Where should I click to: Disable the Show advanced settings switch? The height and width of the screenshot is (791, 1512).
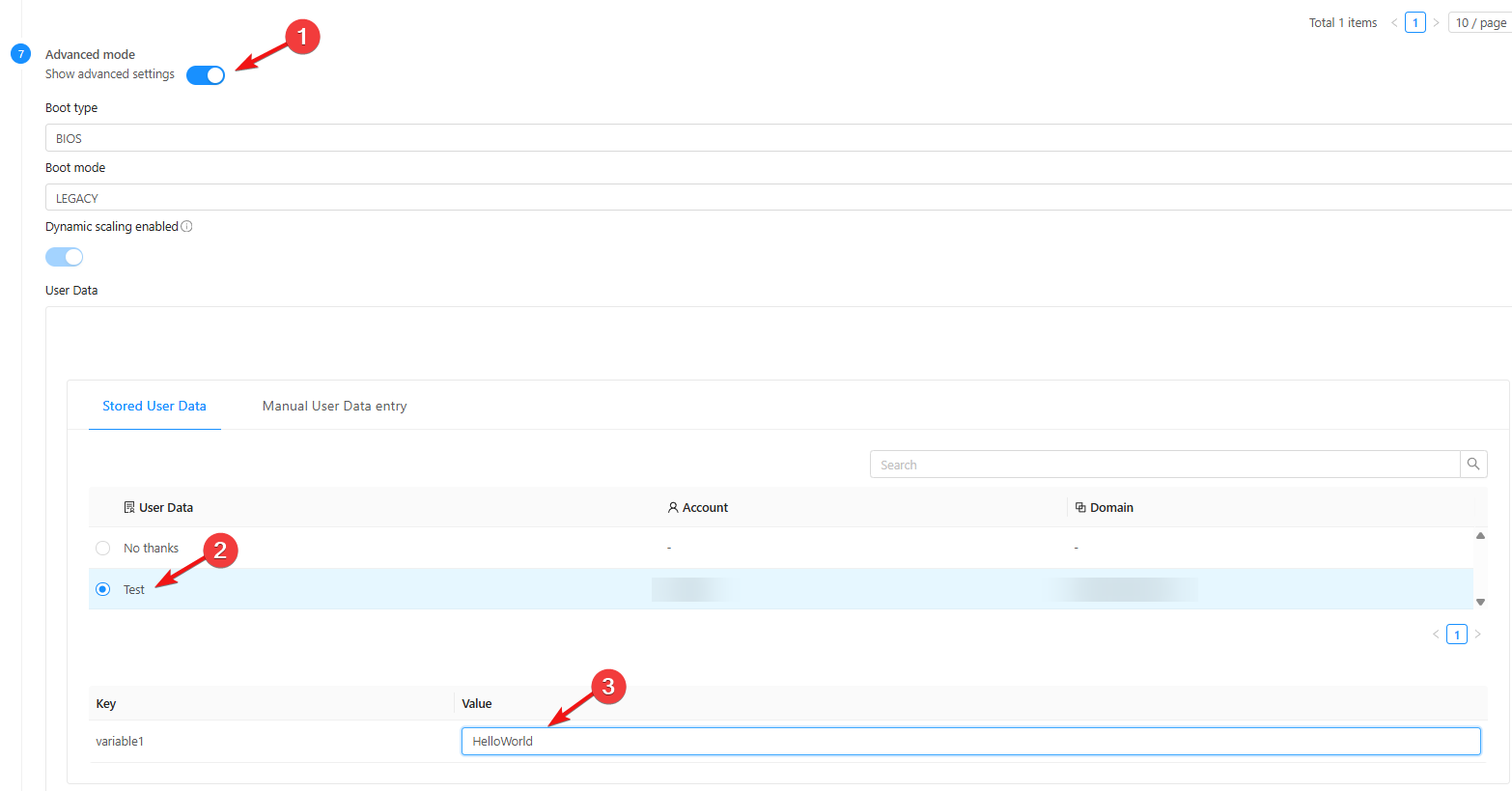(x=206, y=75)
